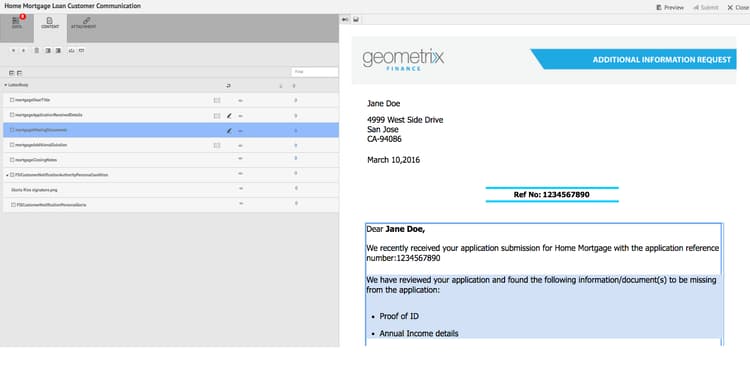Click the expand all icon above tree
The height and width of the screenshot is (365, 750).
click(x=11, y=73)
